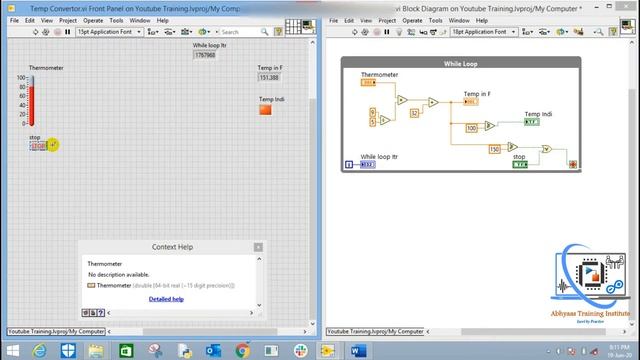
Task: Open File menu in Front Panel window
Action: click(x=14, y=20)
